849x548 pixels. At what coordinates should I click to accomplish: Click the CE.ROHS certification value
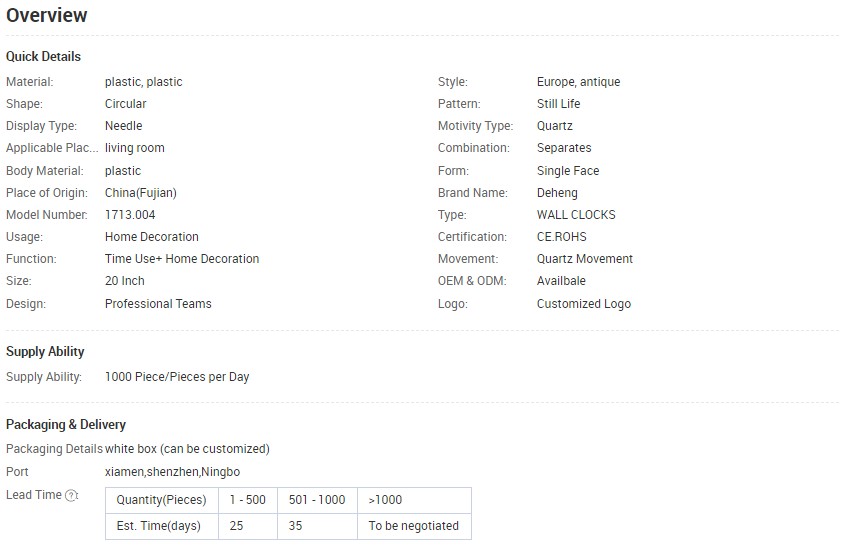(x=561, y=237)
